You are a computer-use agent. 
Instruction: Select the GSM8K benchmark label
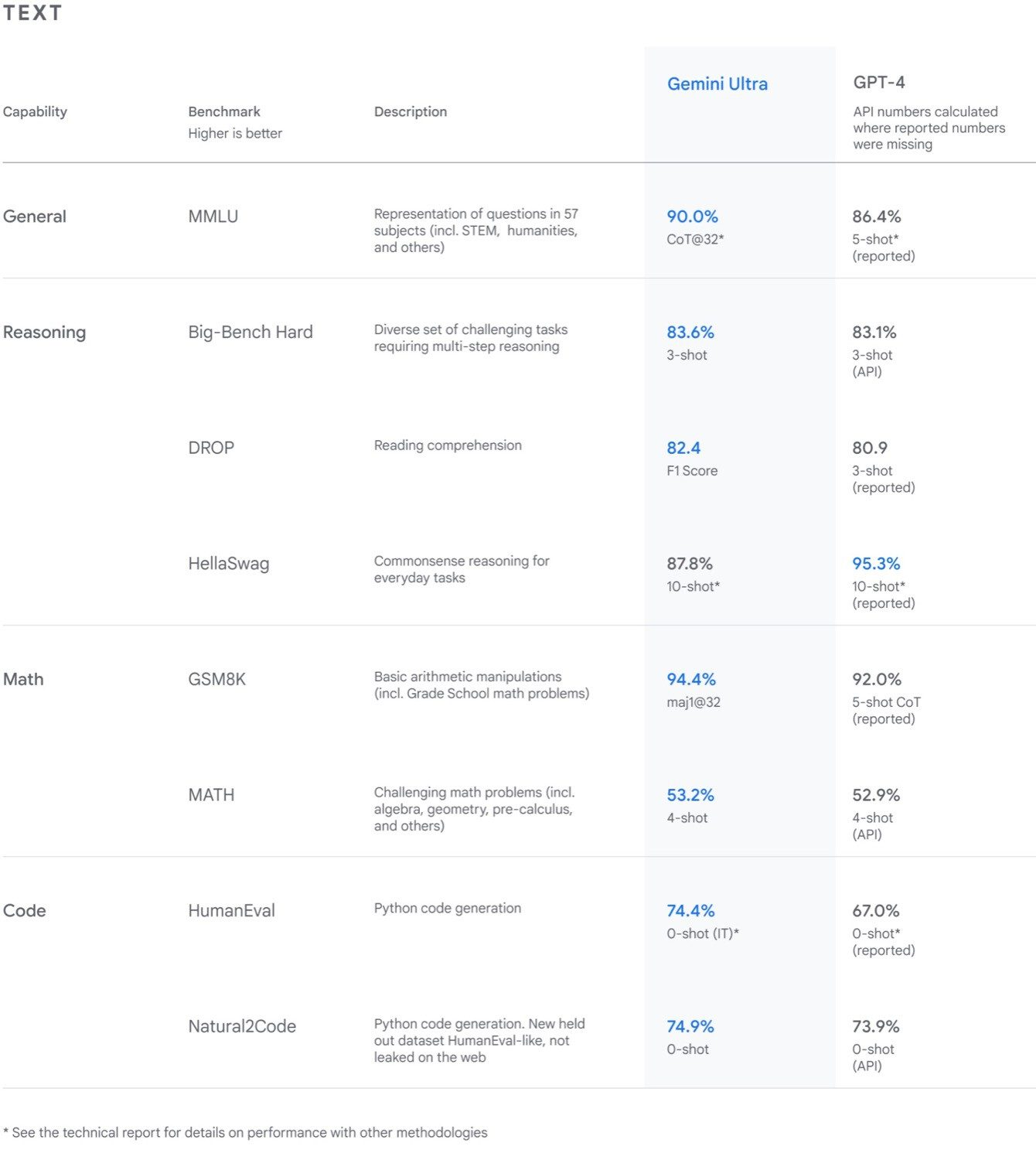(x=216, y=679)
